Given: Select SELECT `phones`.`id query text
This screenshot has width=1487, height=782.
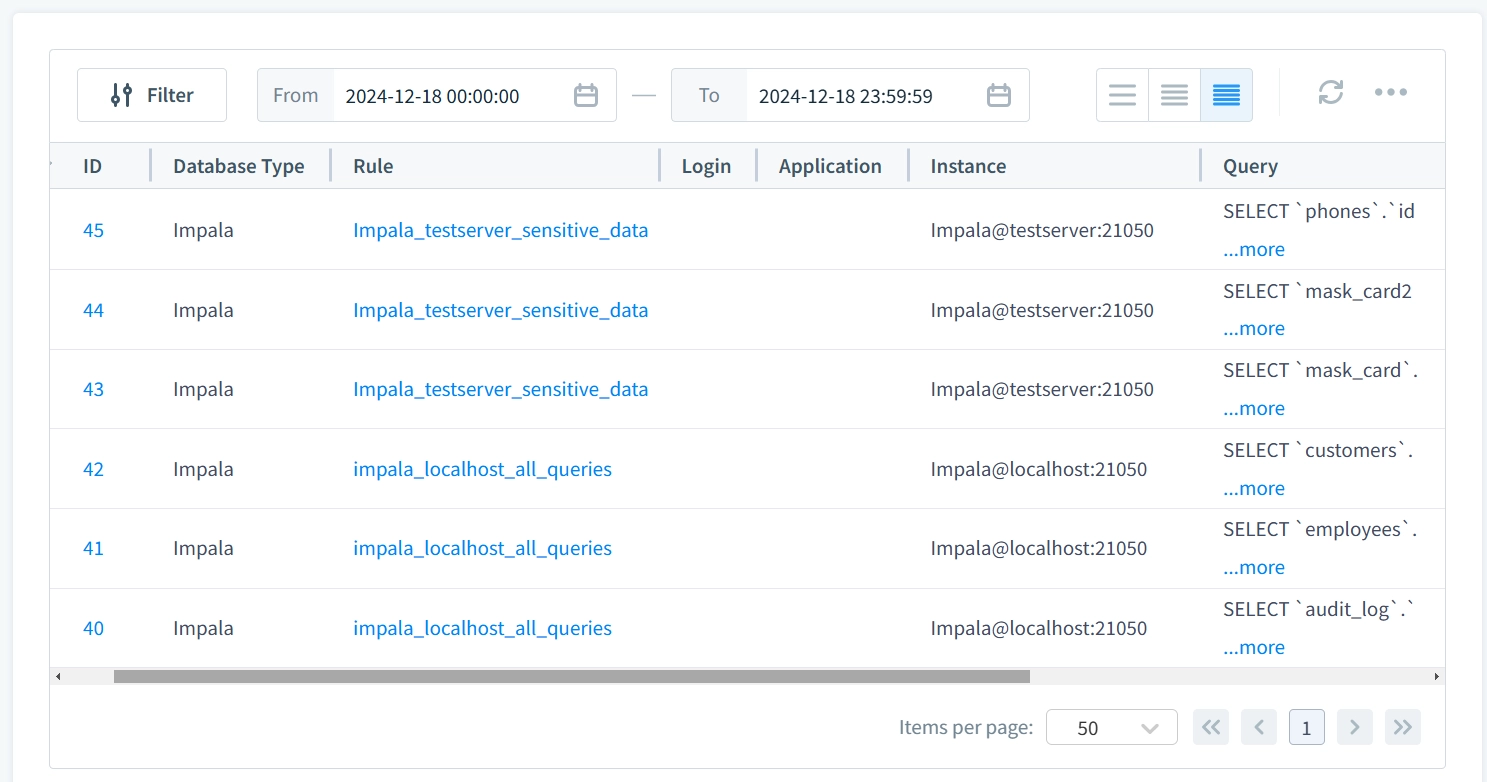Looking at the screenshot, I should [x=1319, y=211].
